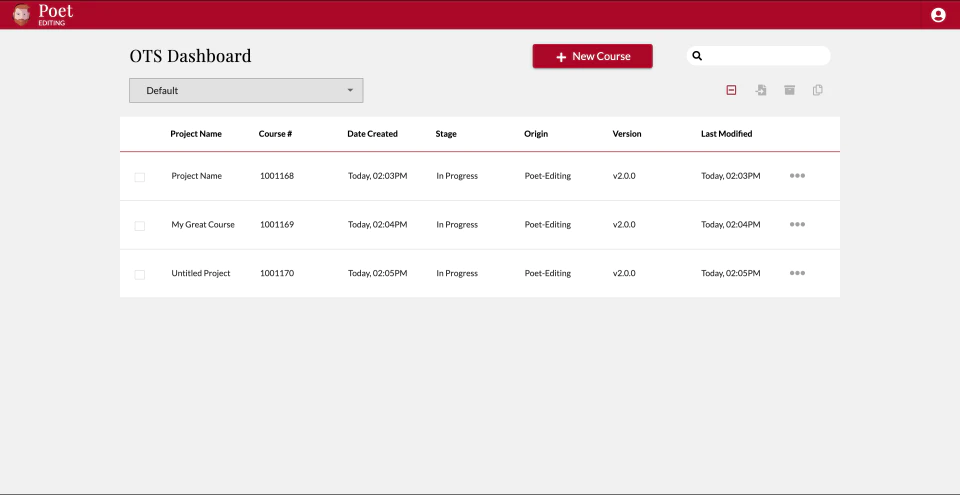Open more options for Untitled Project row
960x495 pixels.
pyautogui.click(x=797, y=273)
